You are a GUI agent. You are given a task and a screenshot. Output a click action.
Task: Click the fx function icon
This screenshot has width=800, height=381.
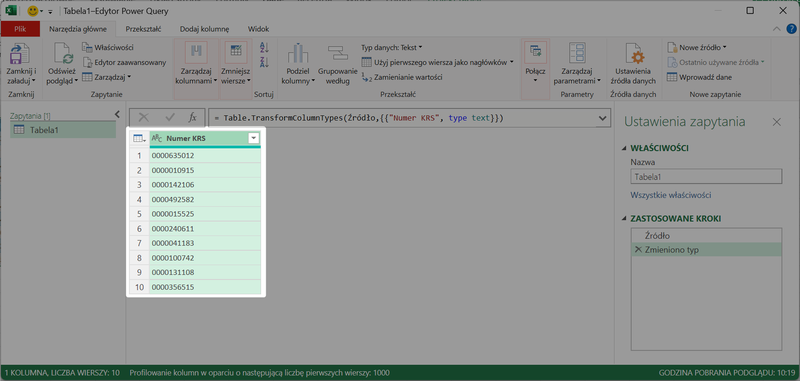pos(192,118)
